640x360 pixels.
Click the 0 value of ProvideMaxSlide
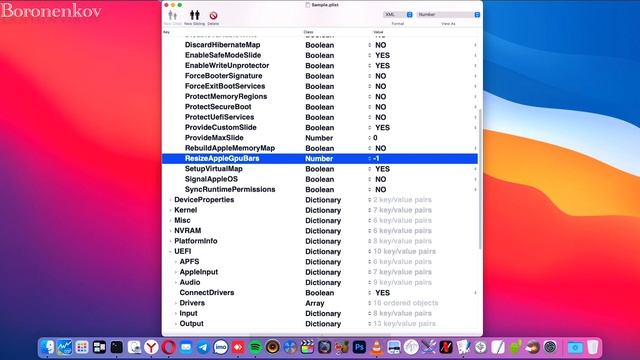[375, 138]
